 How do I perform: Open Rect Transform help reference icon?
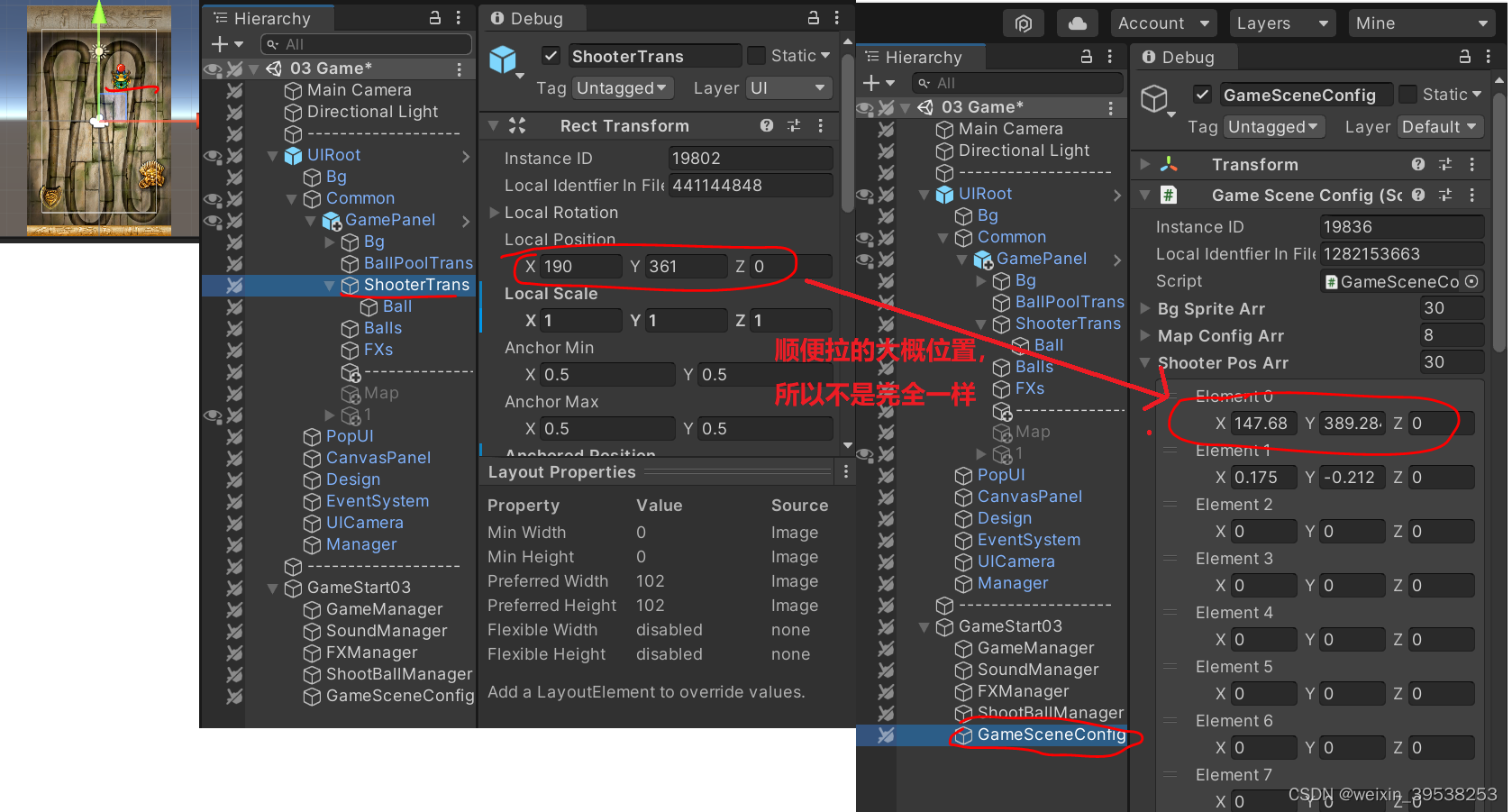767,125
